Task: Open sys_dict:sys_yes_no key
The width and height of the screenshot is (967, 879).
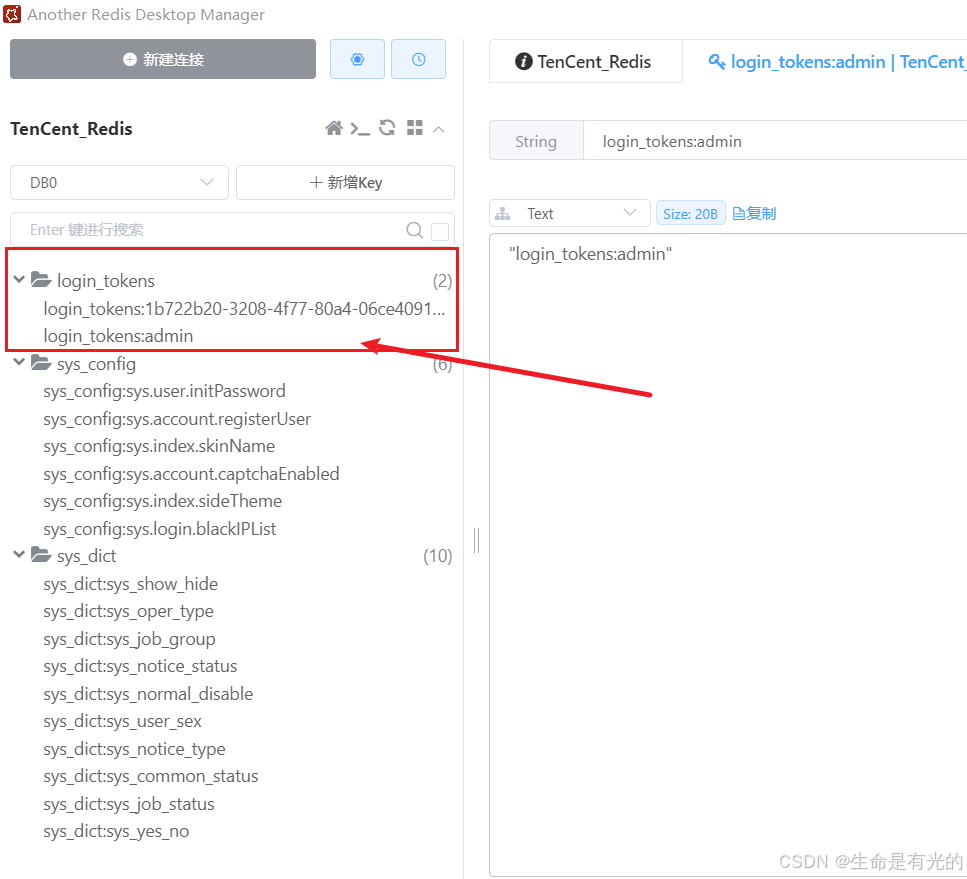Action: click(116, 832)
